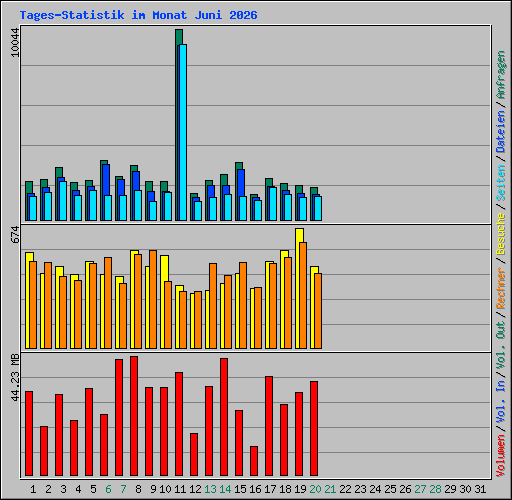
Task: Click the 10044 axis maximum label
Action: tap(15, 43)
